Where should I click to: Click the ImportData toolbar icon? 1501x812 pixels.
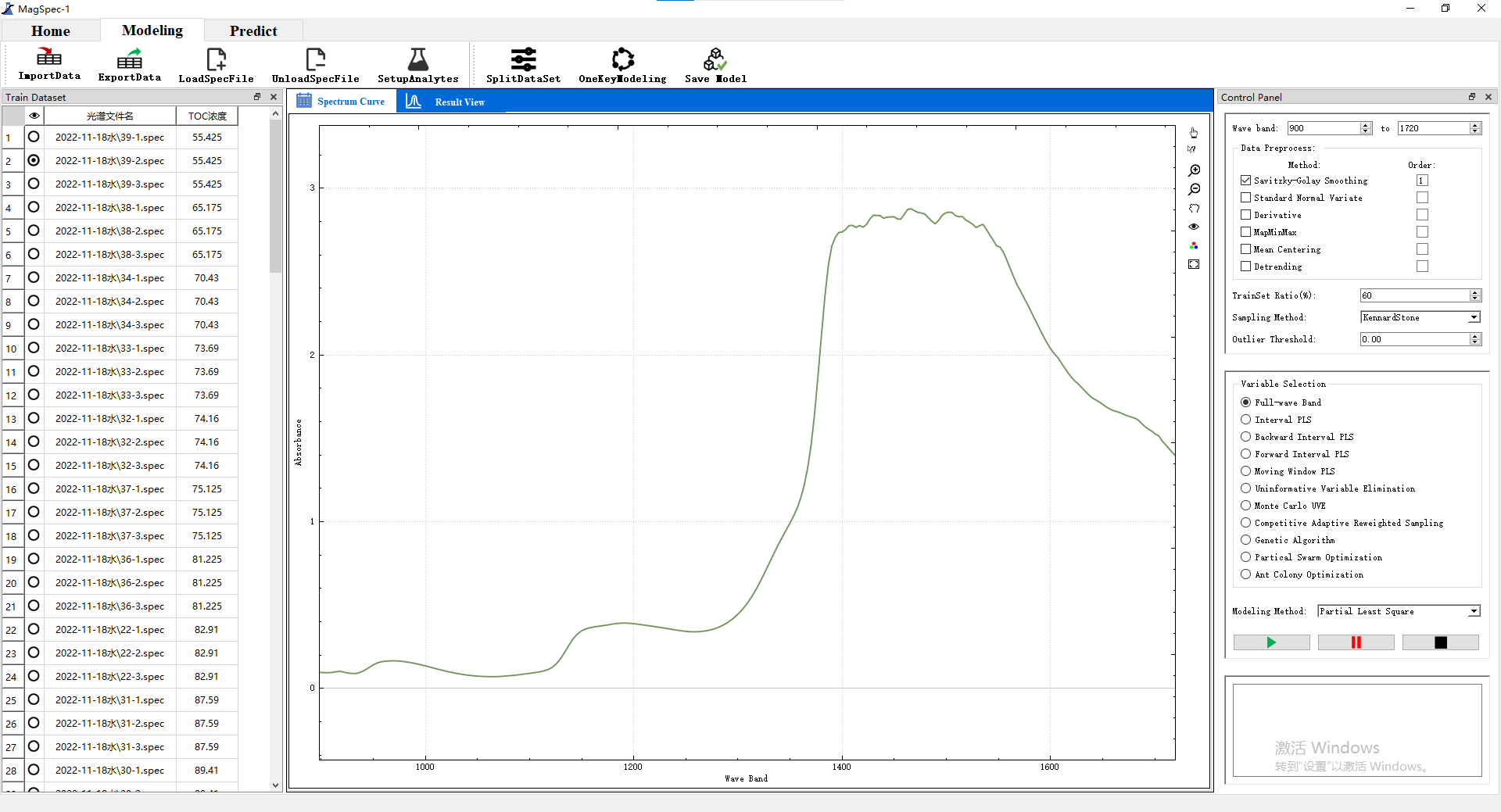coord(49,64)
